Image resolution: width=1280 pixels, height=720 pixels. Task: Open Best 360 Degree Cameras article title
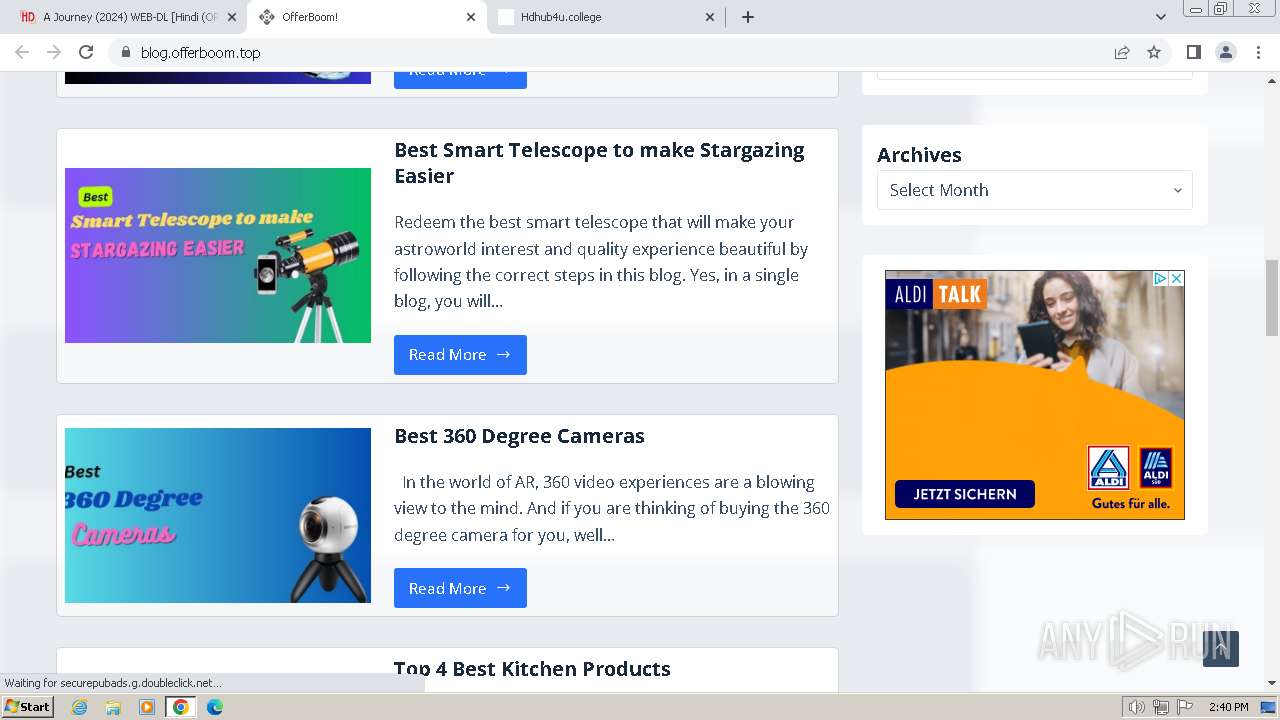click(x=519, y=436)
